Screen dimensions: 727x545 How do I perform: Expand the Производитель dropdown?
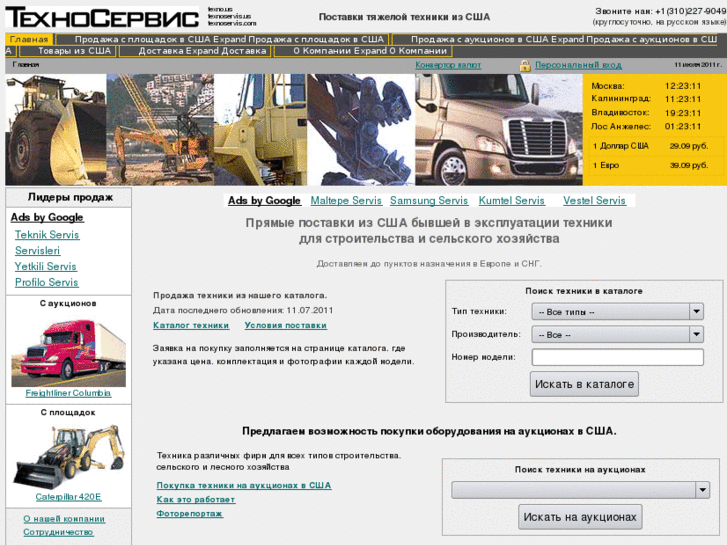617,335
